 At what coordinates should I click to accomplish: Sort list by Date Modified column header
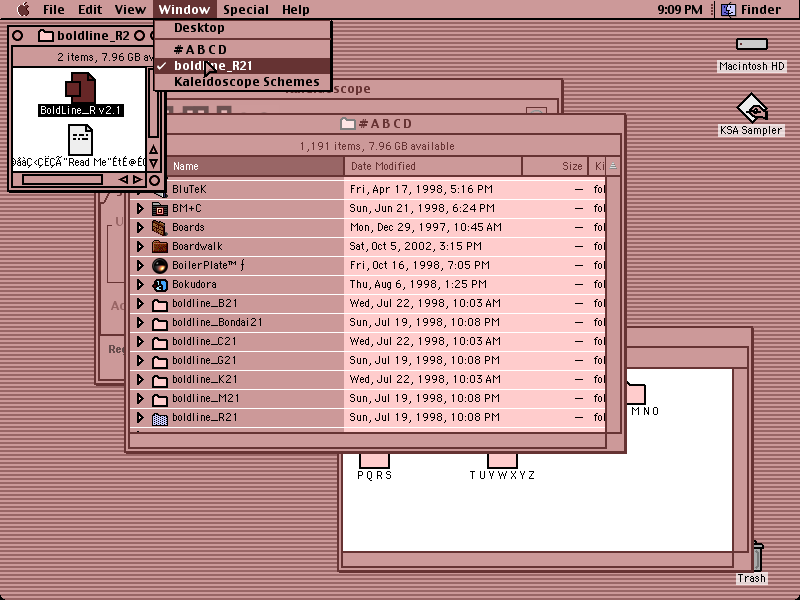433,166
